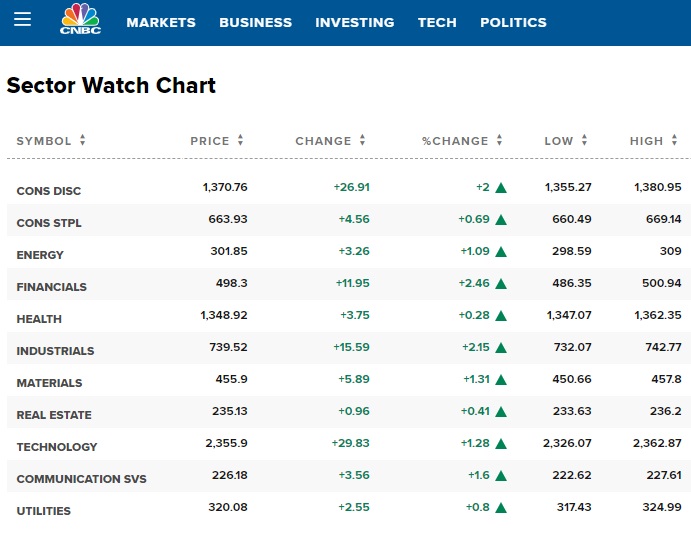The width and height of the screenshot is (691, 535).
Task: Open the hamburger menu icon
Action: [x=22, y=19]
